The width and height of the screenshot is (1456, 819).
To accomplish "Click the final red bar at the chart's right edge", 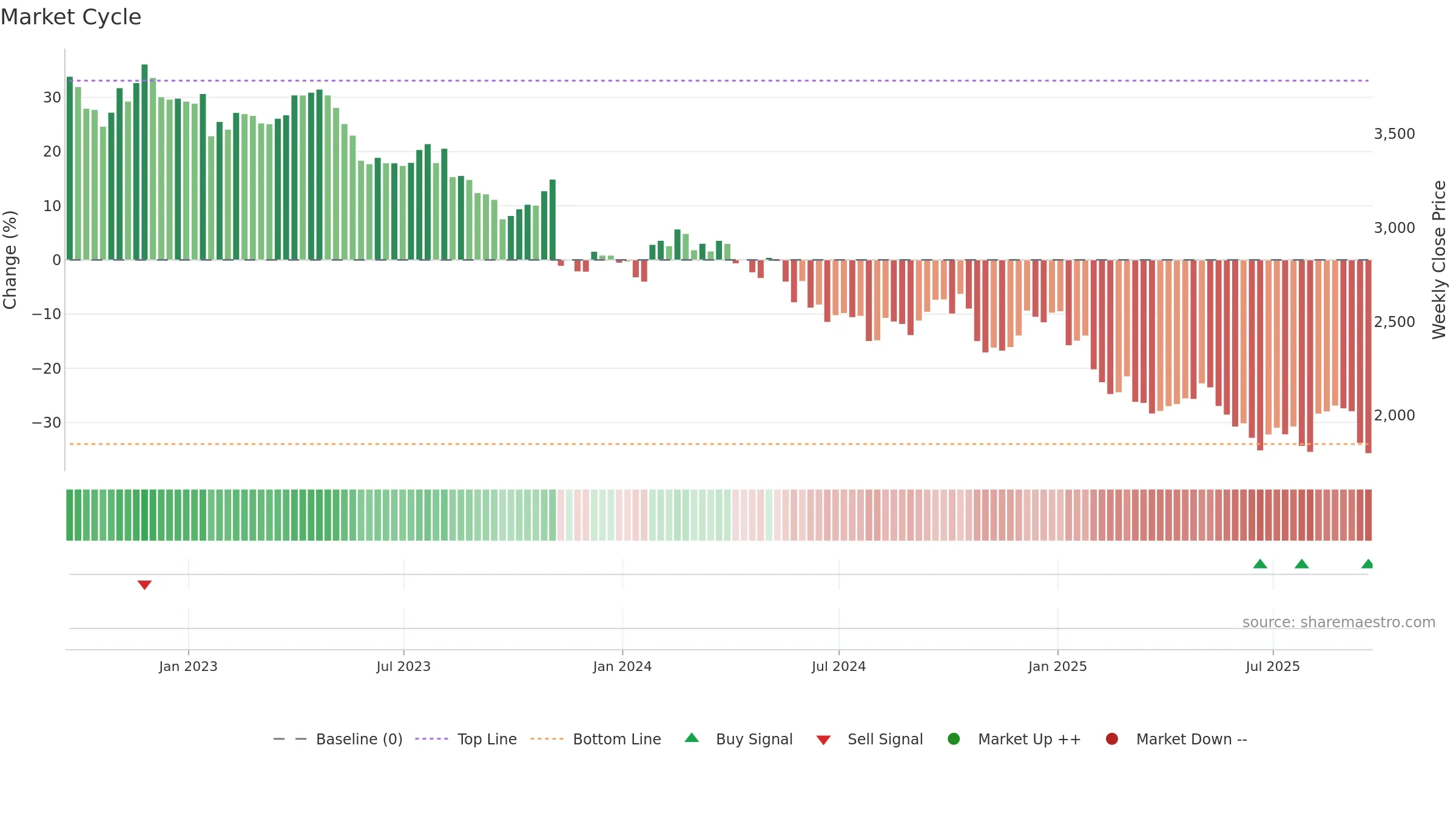I will tap(1368, 357).
